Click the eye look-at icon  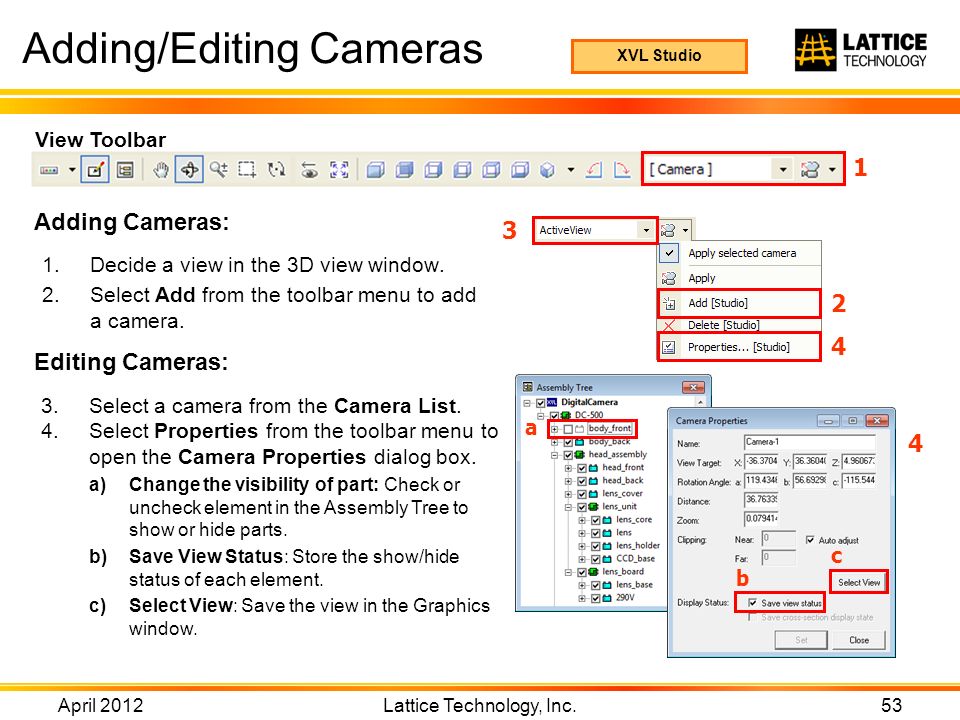310,170
